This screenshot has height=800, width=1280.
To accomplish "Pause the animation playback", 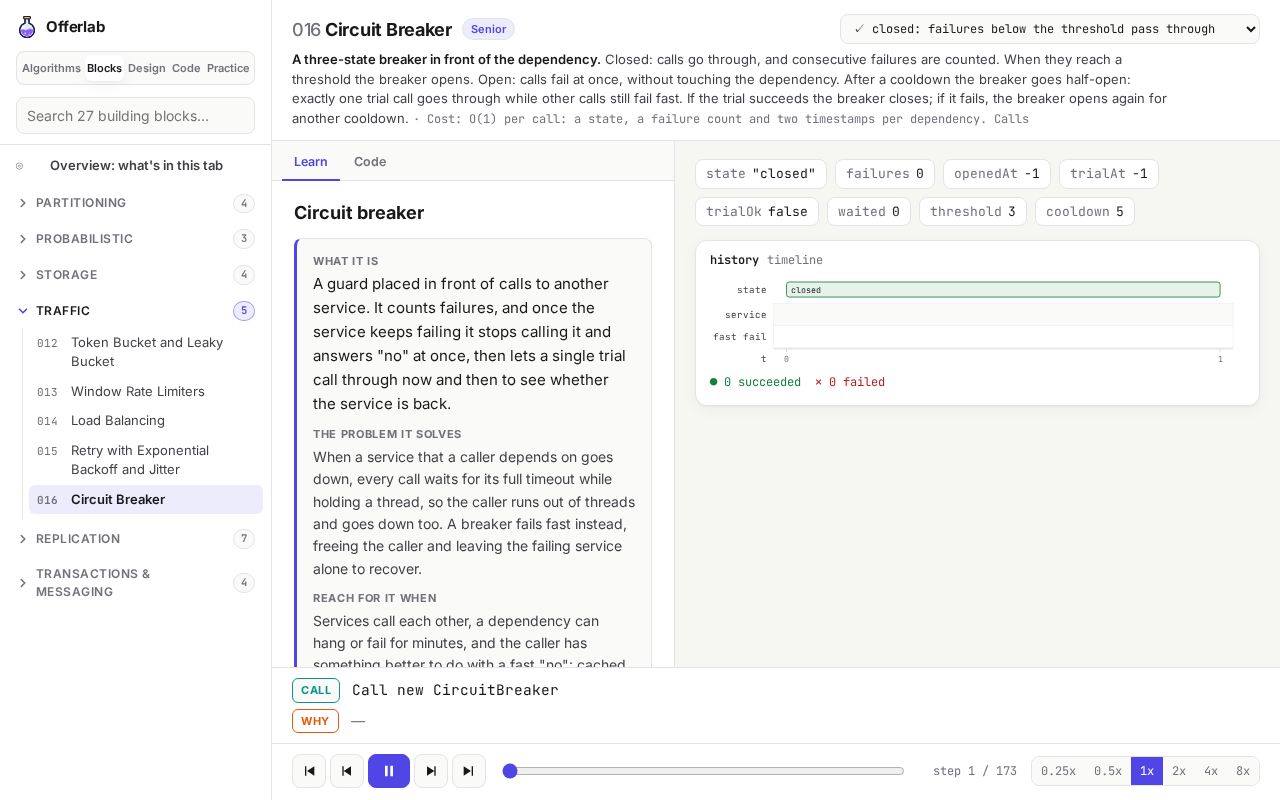I will pyautogui.click(x=389, y=771).
